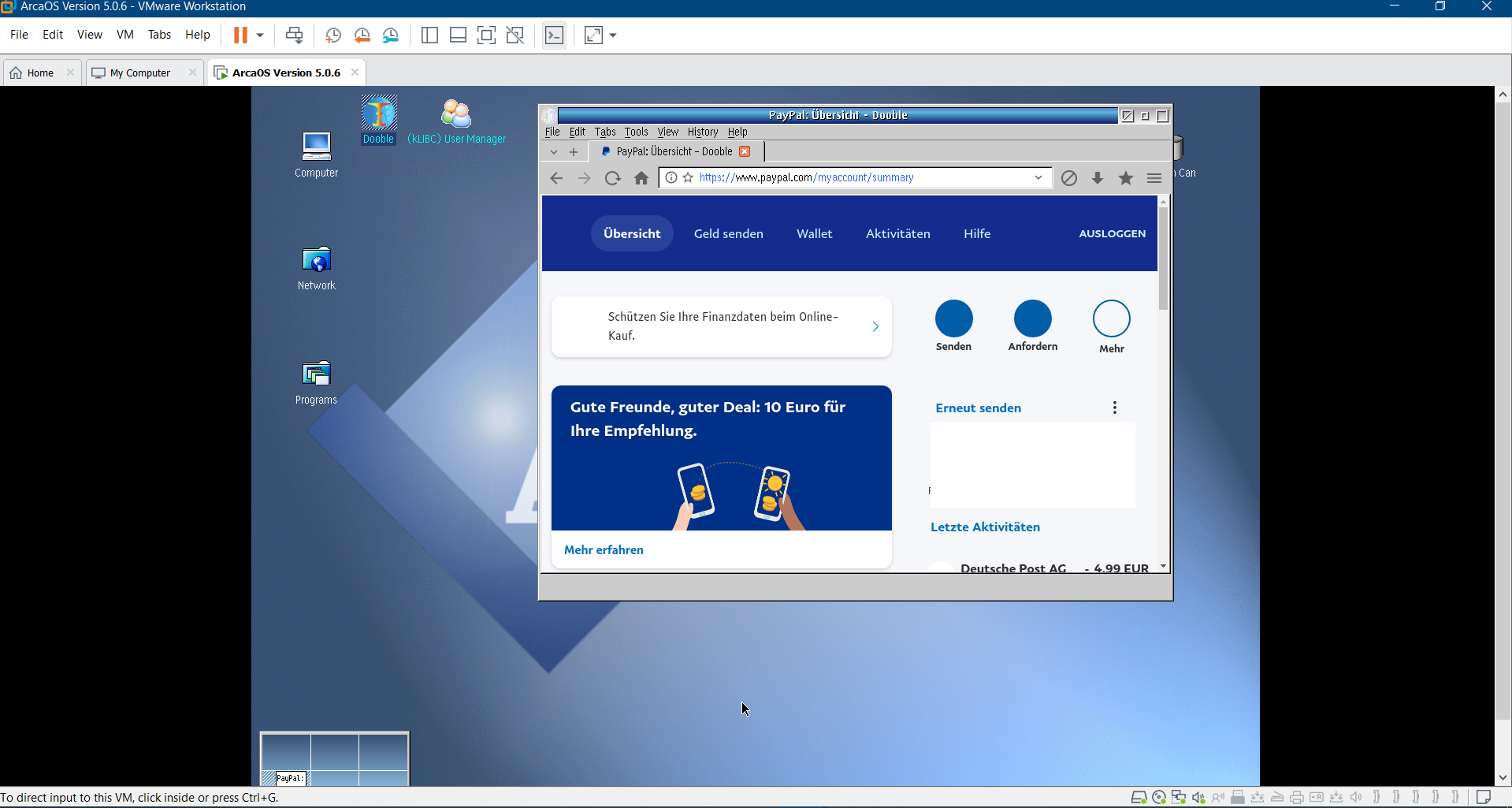Open the VMware Tabs menu
Image resolution: width=1512 pixels, height=808 pixels.
(x=159, y=35)
